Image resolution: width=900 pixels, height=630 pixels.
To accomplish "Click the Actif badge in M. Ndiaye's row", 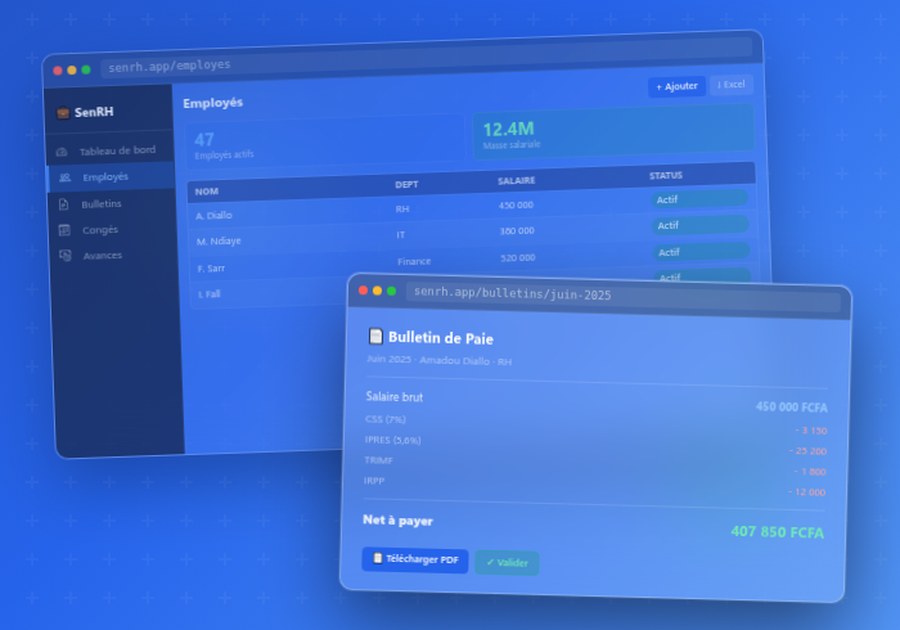I will click(x=700, y=225).
